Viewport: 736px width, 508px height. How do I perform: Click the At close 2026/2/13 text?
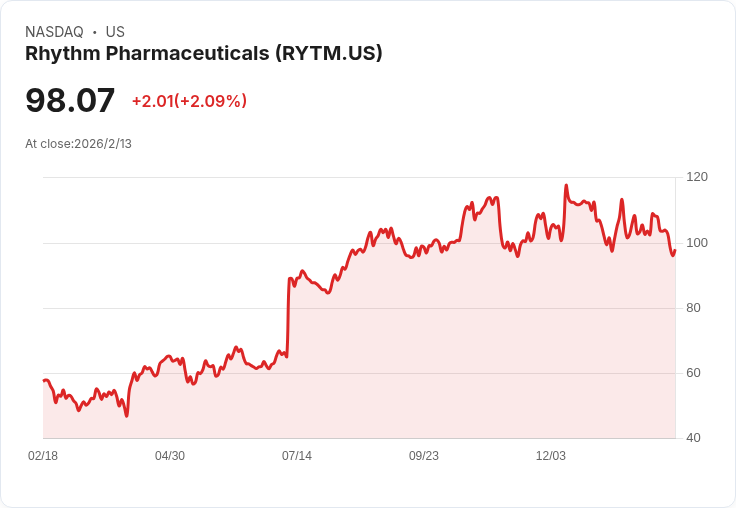(78, 144)
